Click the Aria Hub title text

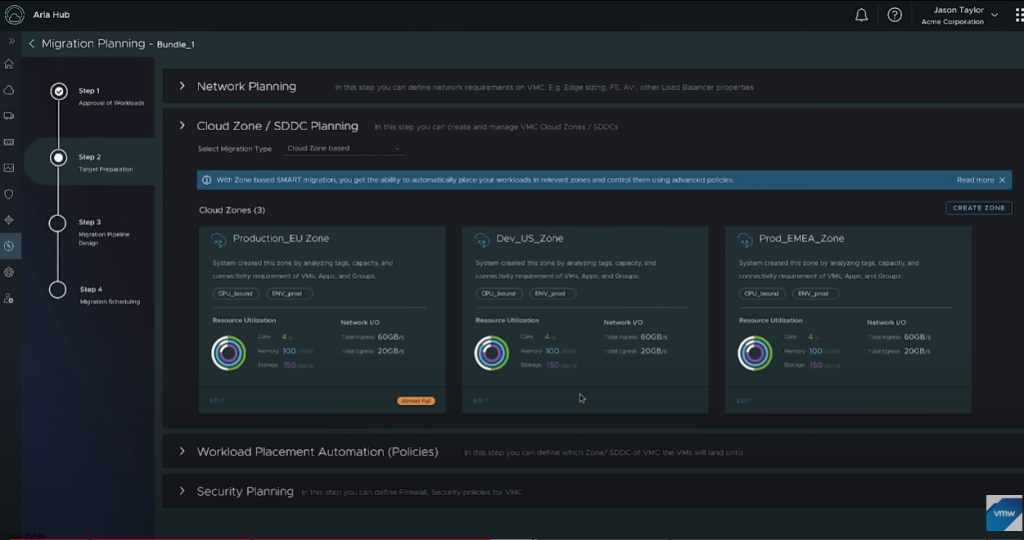pyautogui.click(x=52, y=14)
